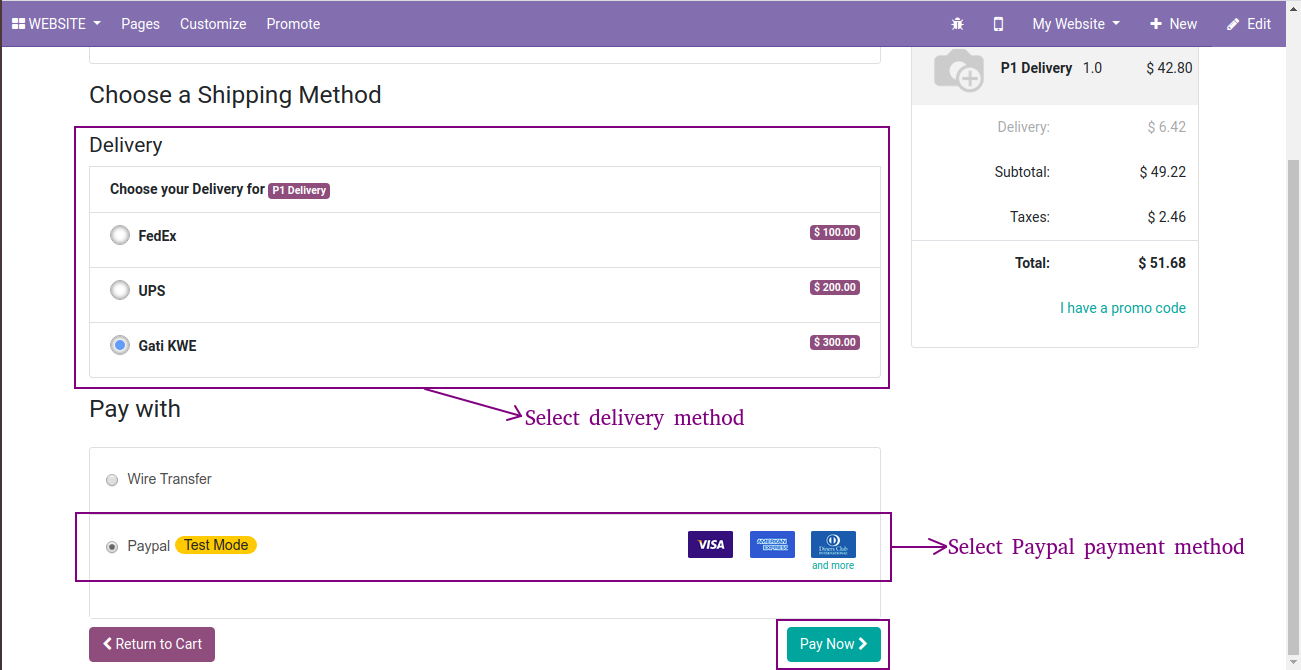Click the P1 Delivery product name in cart
Viewport: 1301px width, 670px height.
[x=1036, y=68]
